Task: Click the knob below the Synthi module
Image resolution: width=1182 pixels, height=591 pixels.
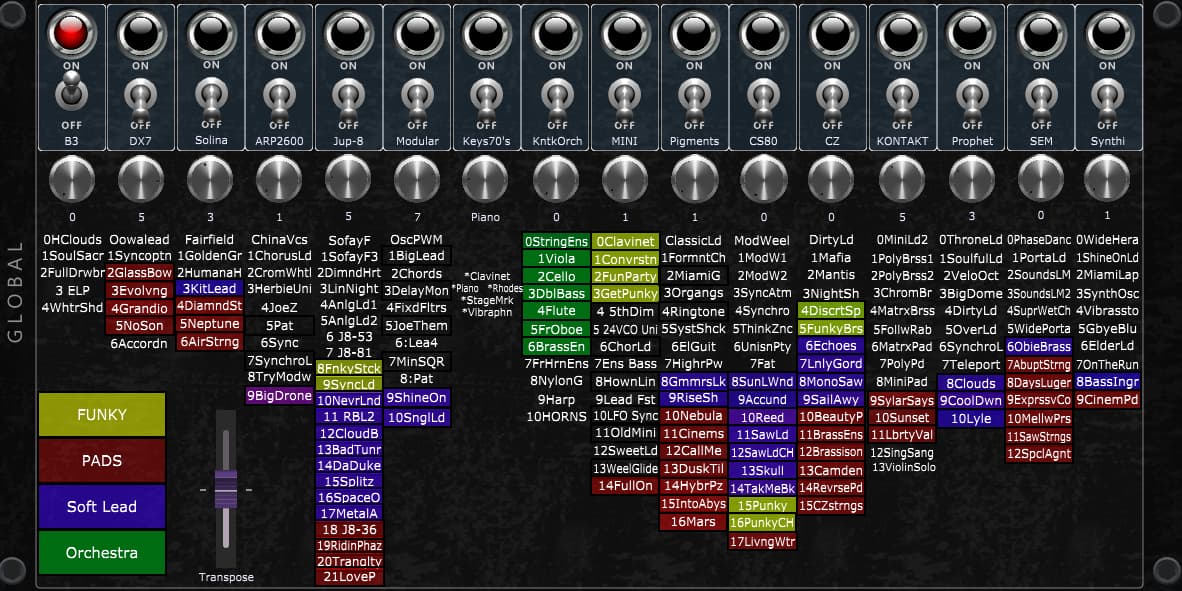Action: pos(1107,177)
